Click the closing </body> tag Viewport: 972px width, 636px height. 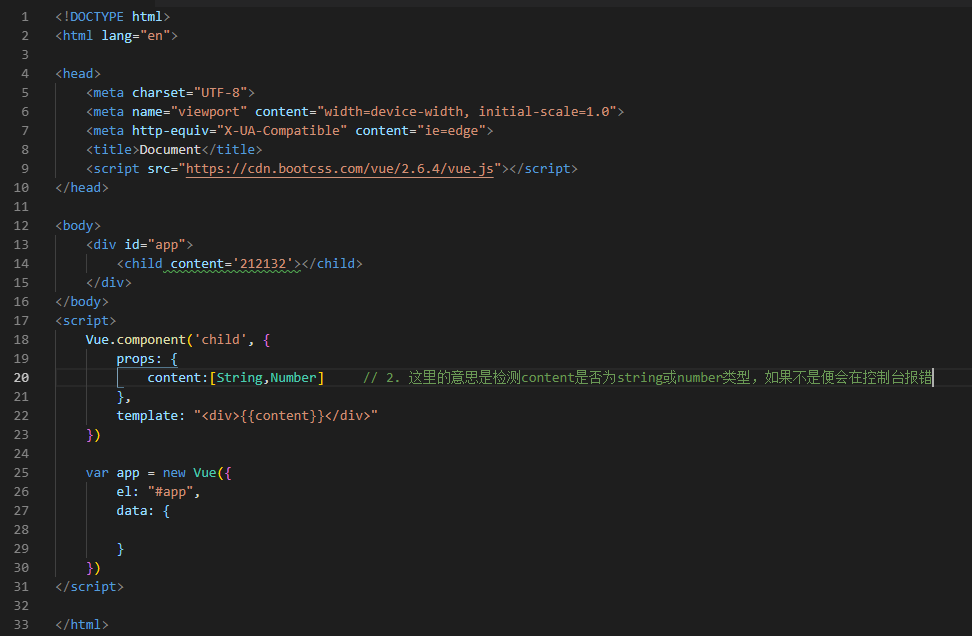coord(82,301)
